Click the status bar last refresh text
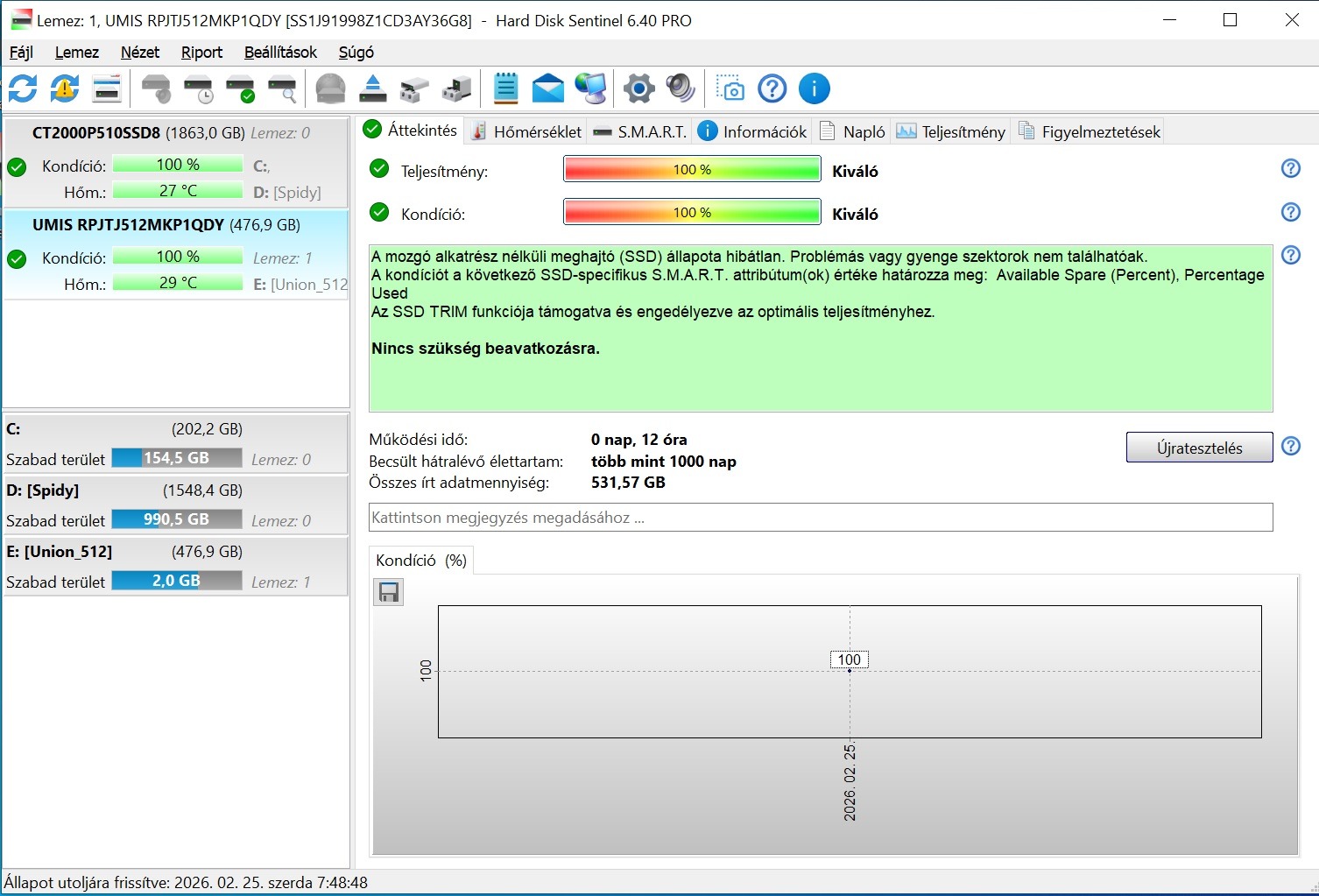Viewport: 1319px width, 896px height. 186,883
